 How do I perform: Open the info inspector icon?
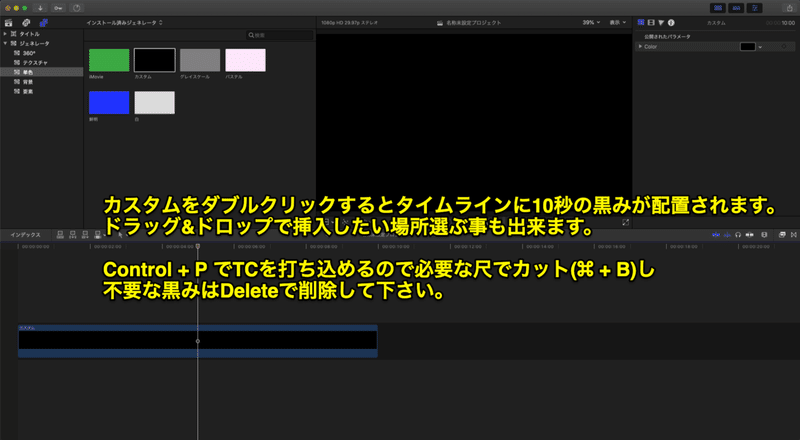[x=671, y=22]
